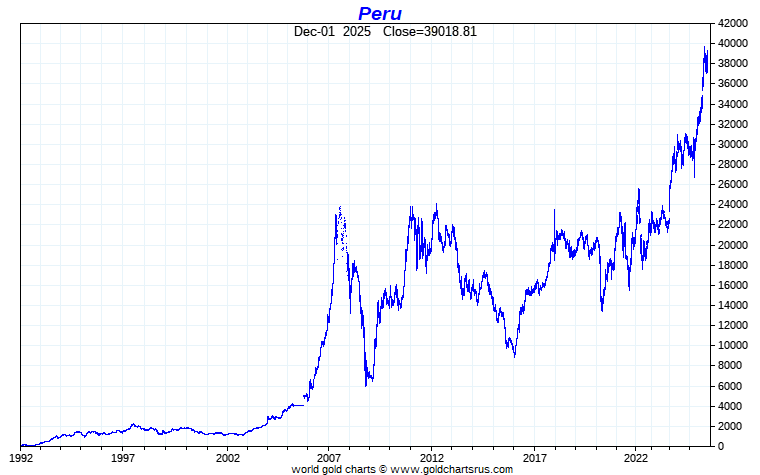Click the y-axis label 12000
The width and height of the screenshot is (760, 475).
732,326
